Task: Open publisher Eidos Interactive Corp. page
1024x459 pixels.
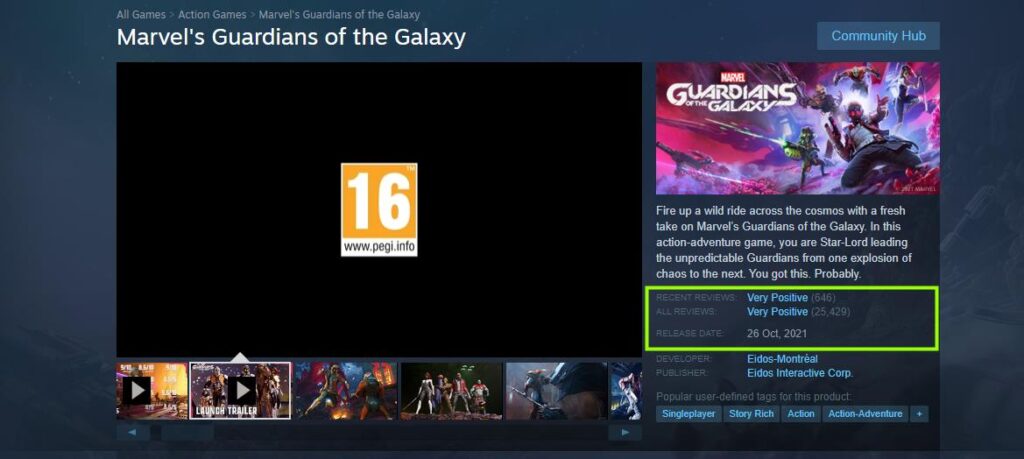Action: (800, 373)
